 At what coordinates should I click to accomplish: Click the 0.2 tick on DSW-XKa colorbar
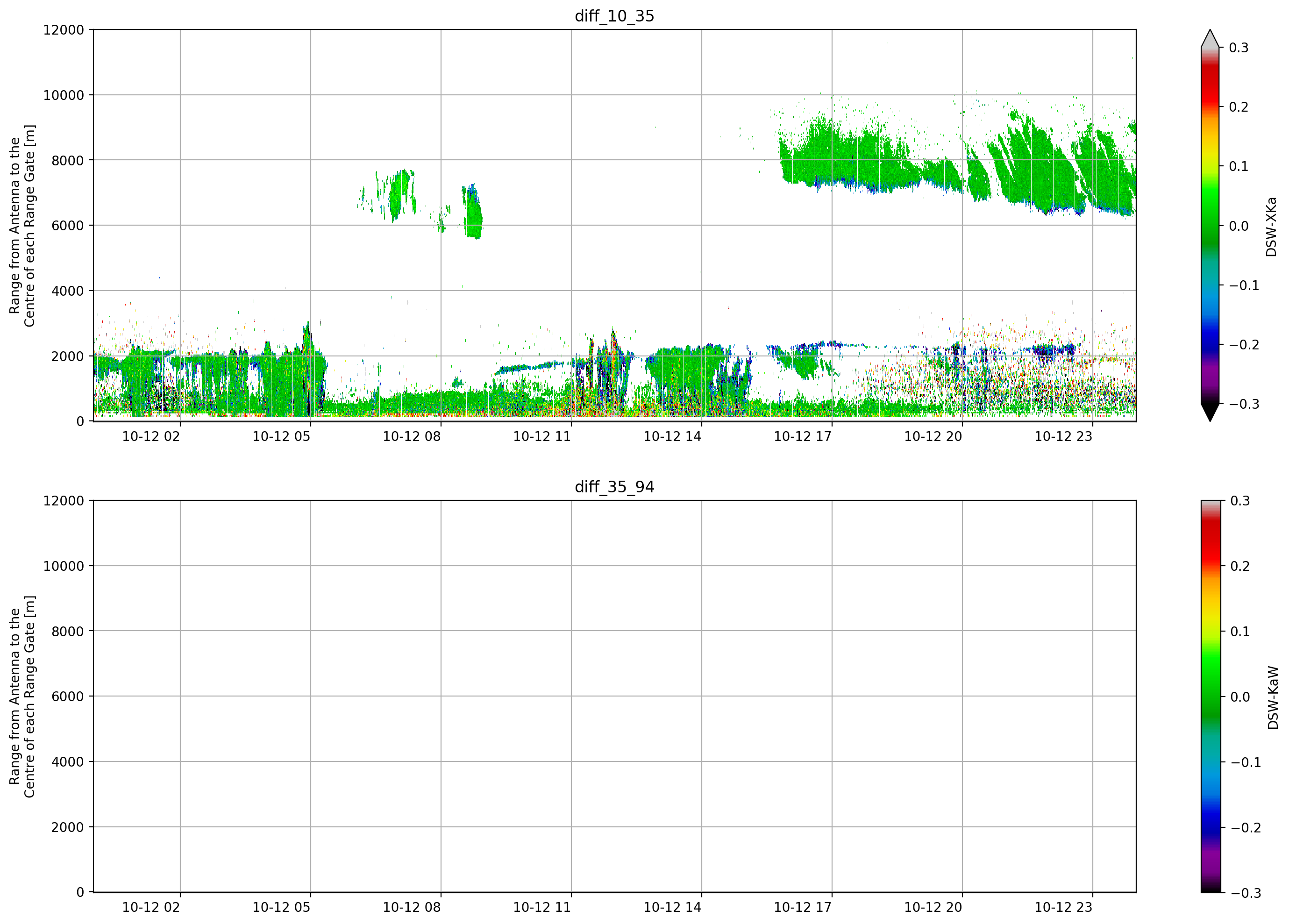(x=1239, y=107)
